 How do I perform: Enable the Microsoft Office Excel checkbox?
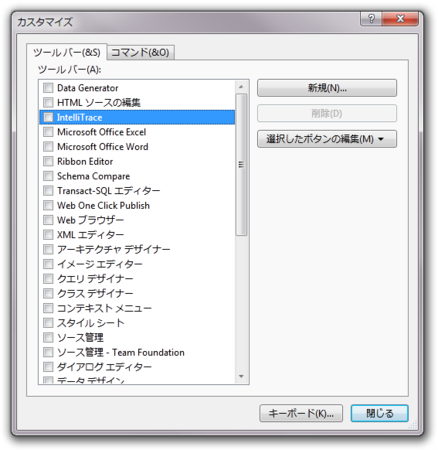coord(48,132)
